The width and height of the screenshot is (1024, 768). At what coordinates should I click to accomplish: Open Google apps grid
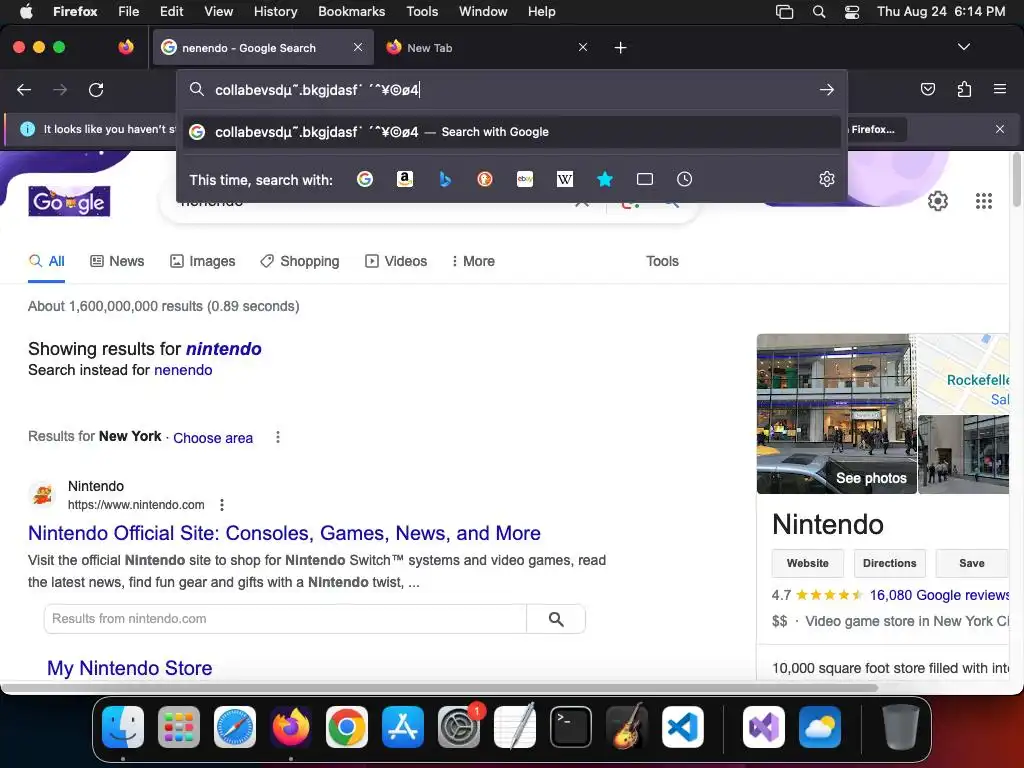point(984,201)
